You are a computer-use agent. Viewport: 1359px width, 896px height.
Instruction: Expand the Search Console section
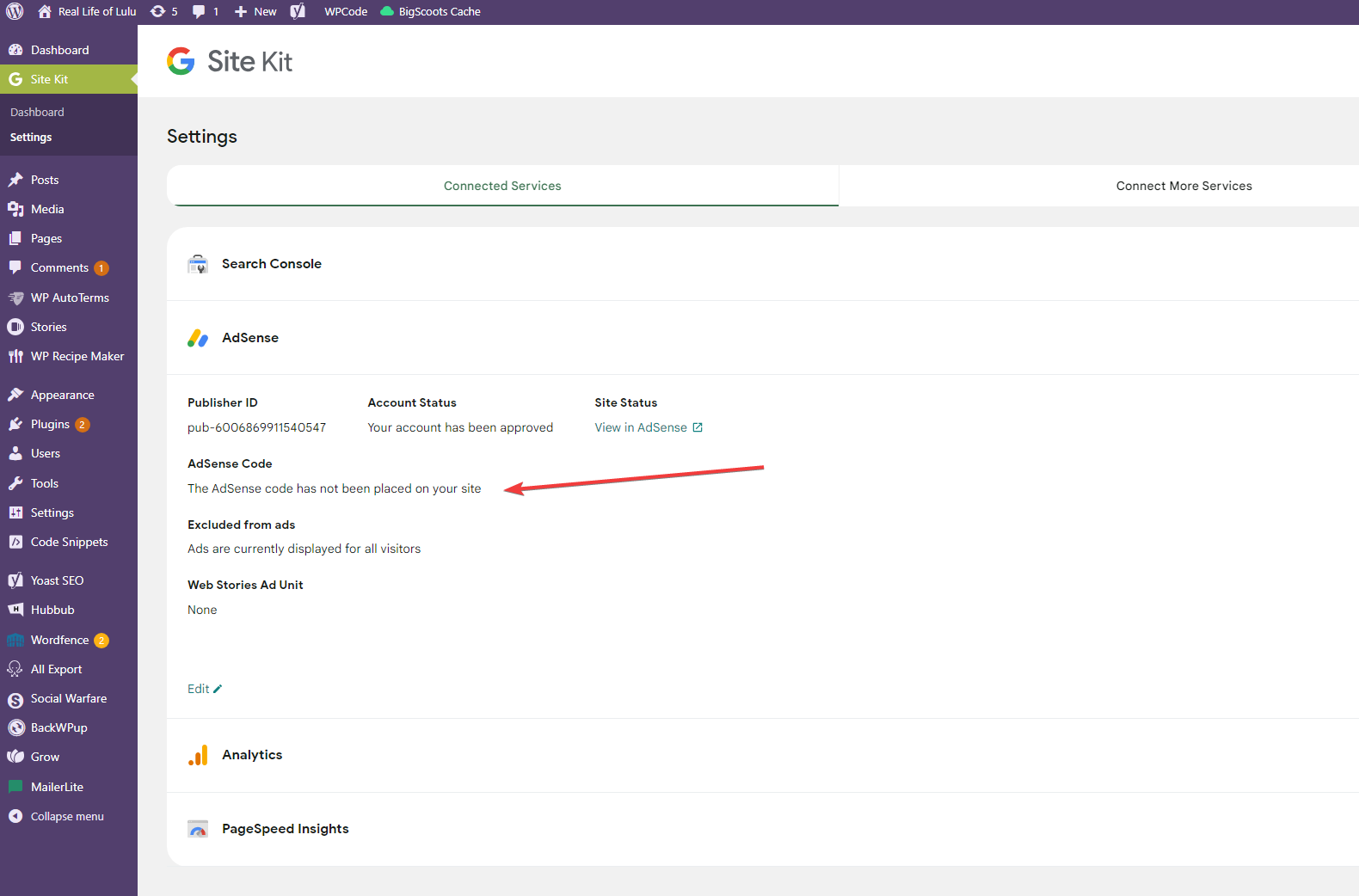[272, 264]
